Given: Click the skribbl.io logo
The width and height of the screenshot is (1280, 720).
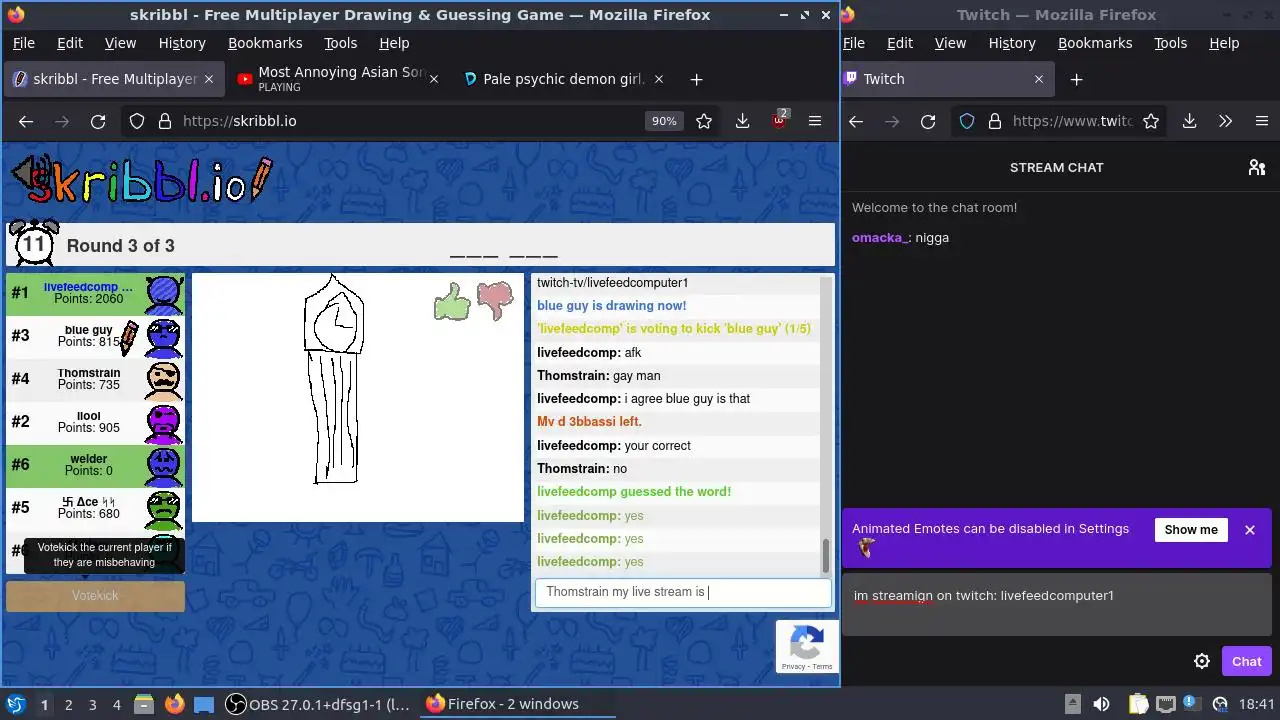Looking at the screenshot, I should coord(141,181).
